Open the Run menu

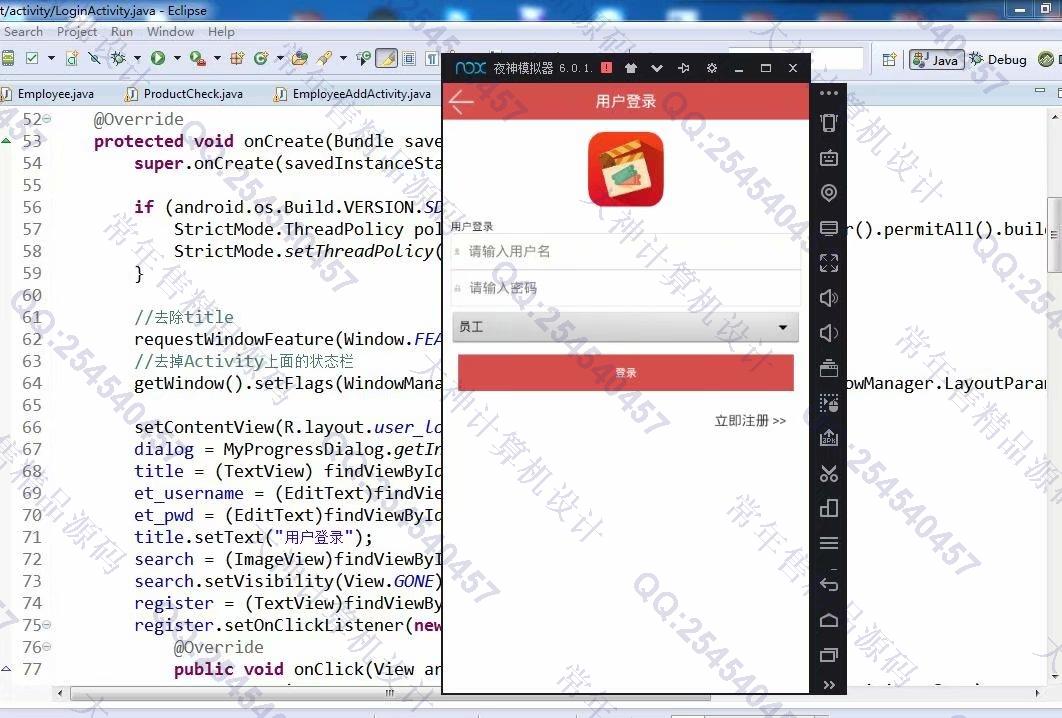122,32
